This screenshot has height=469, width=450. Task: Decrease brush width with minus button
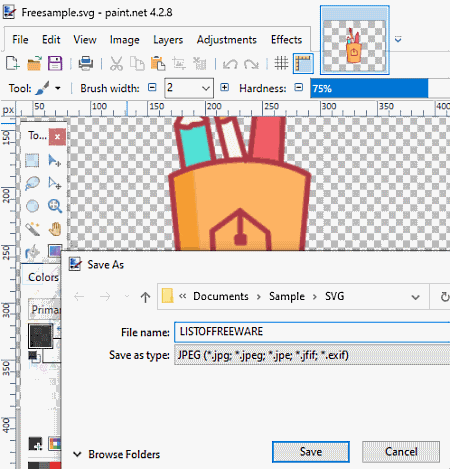(152, 87)
